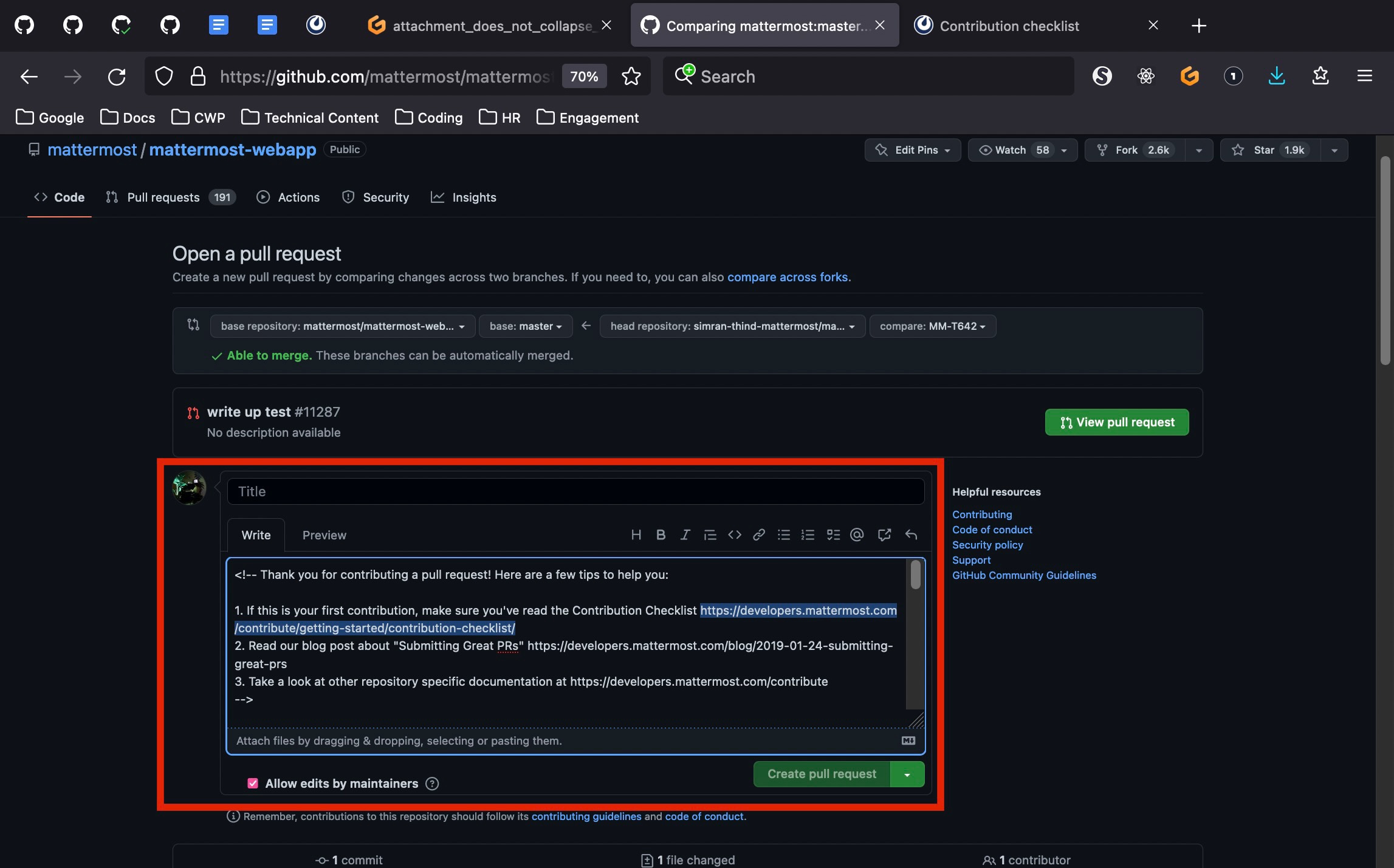Viewport: 1394px width, 868px height.
Task: Open compare: MM-T642 branch dropdown
Action: pos(933,326)
